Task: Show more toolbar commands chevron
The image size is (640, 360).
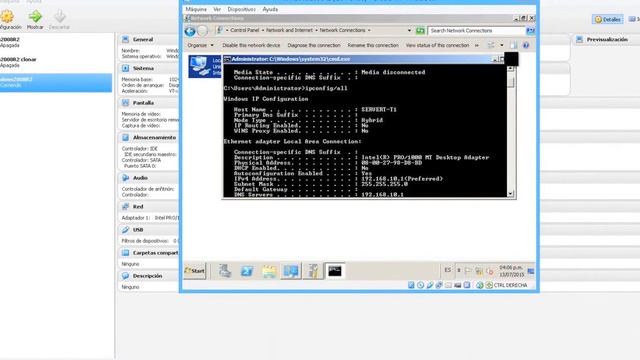Action: (x=477, y=45)
